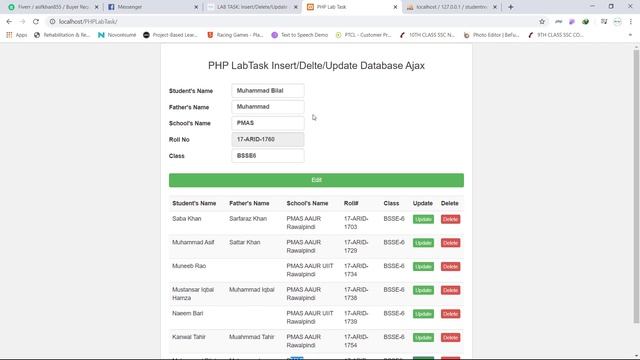Viewport: 640px width, 360px height.
Task: Open Racing Games bookmark
Action: point(235,35)
